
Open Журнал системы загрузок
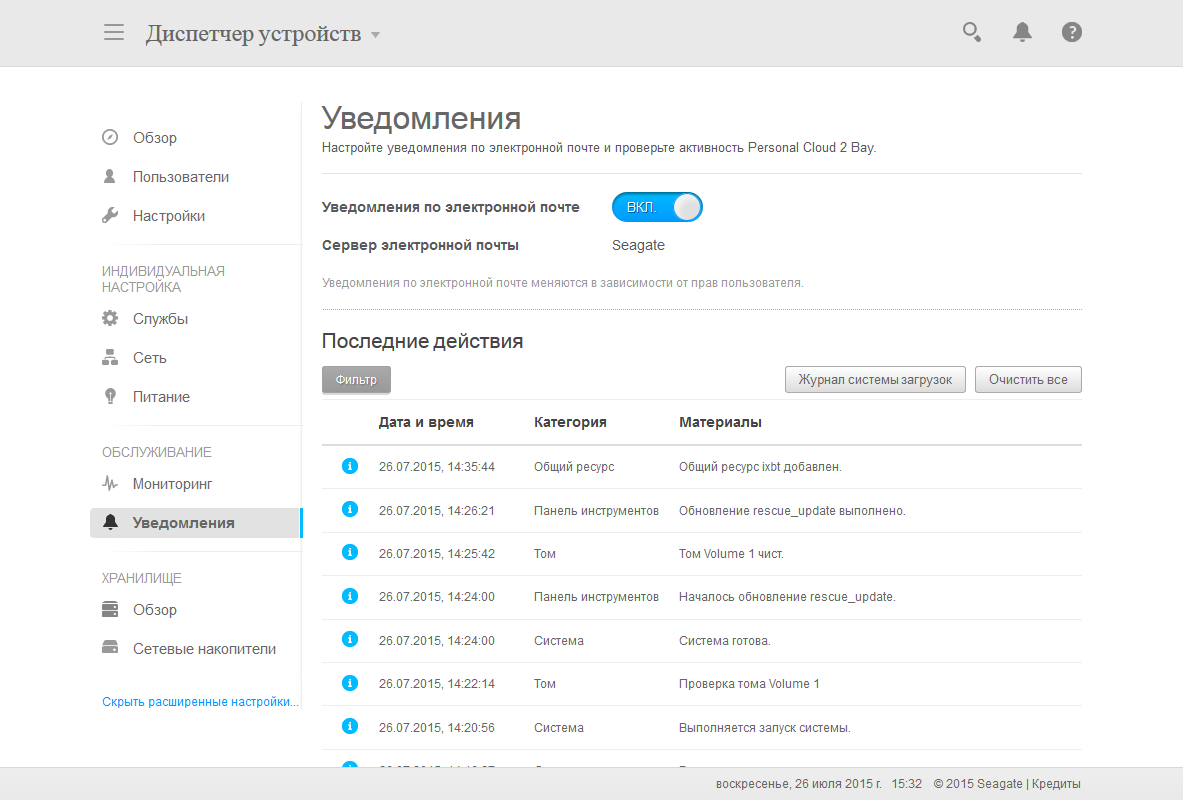(875, 380)
